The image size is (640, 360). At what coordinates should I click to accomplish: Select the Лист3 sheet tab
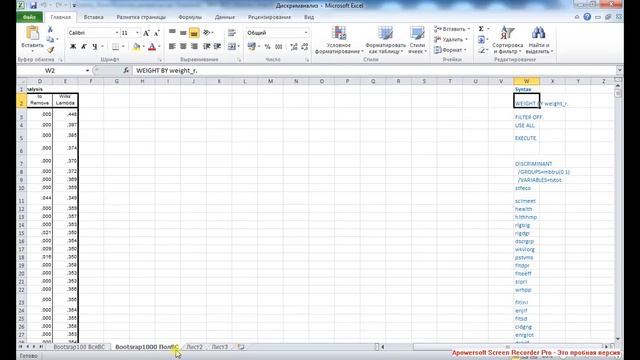220,347
